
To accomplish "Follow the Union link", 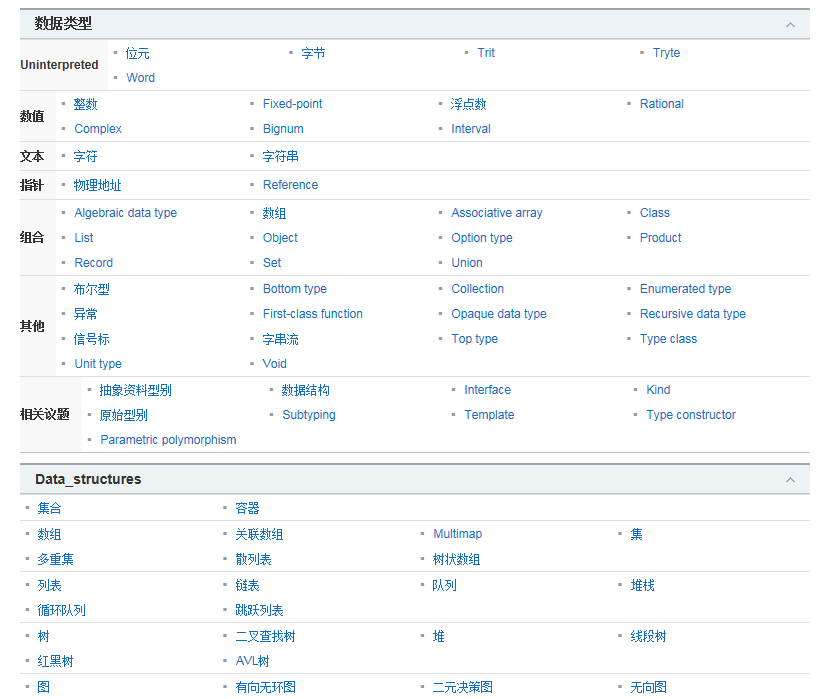I will coord(467,263).
